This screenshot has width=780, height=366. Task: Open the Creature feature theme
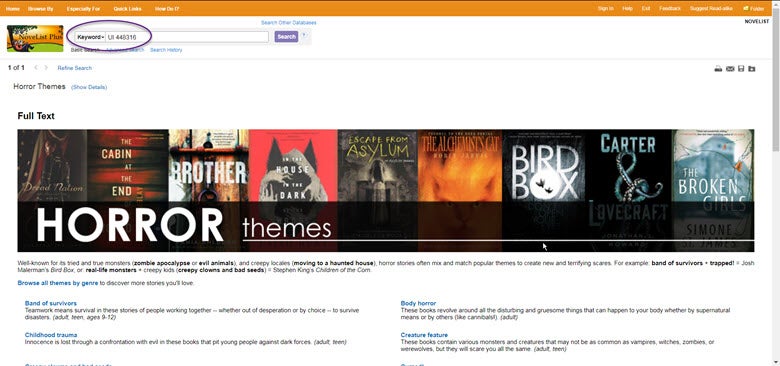[424, 335]
